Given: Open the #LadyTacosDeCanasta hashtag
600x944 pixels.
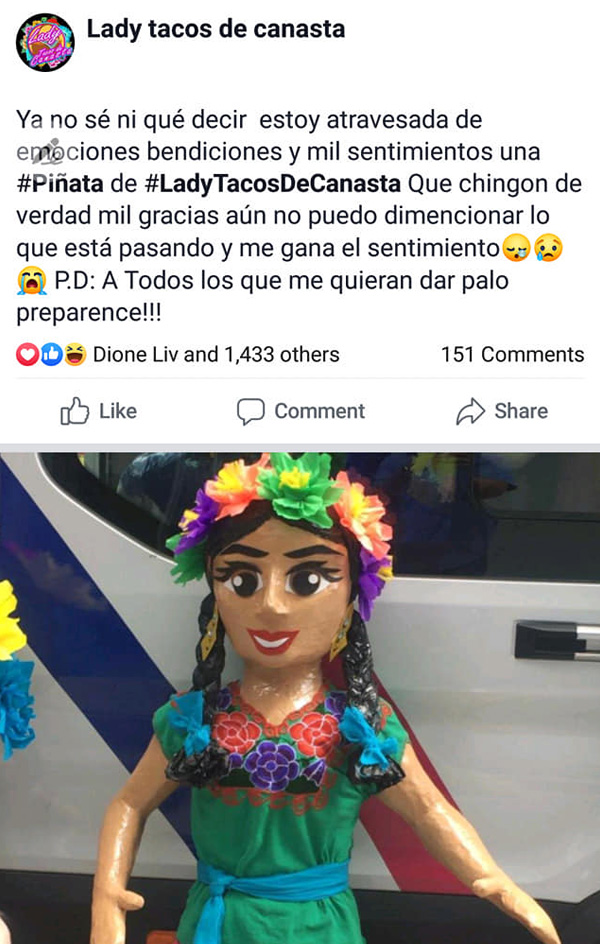Looking at the screenshot, I should click(x=273, y=184).
